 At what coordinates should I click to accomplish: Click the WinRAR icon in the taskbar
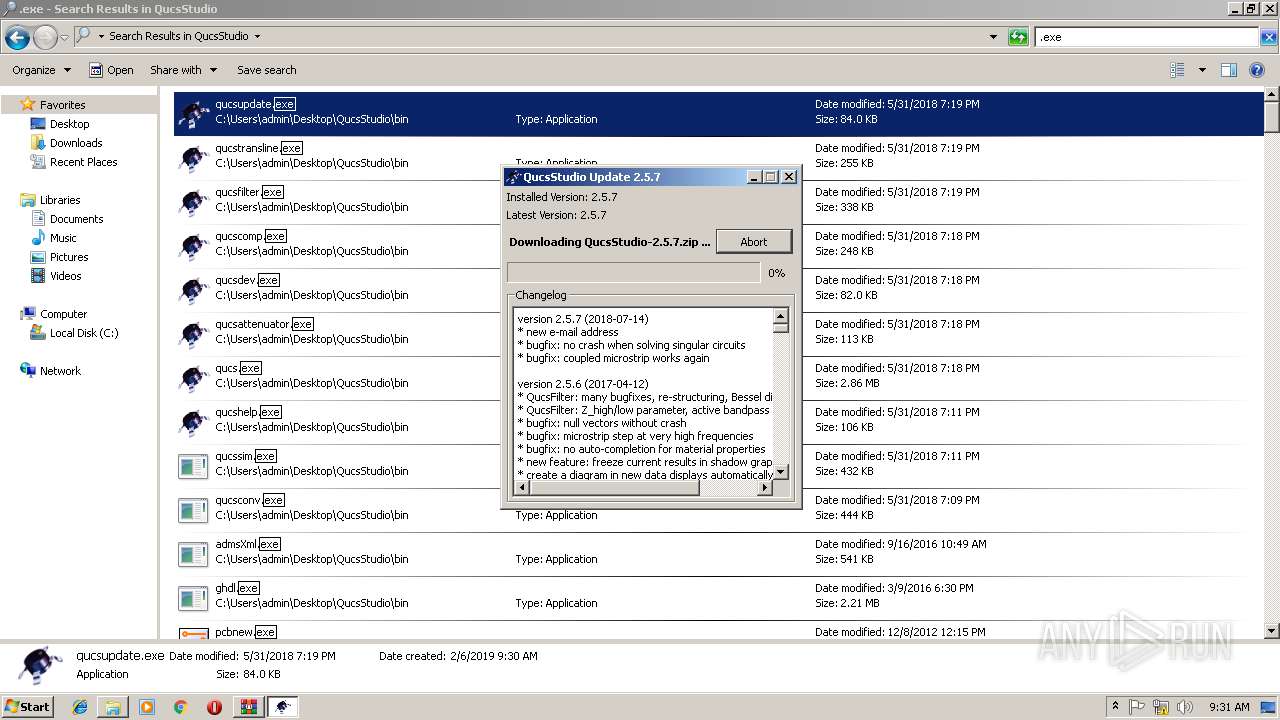[x=248, y=707]
